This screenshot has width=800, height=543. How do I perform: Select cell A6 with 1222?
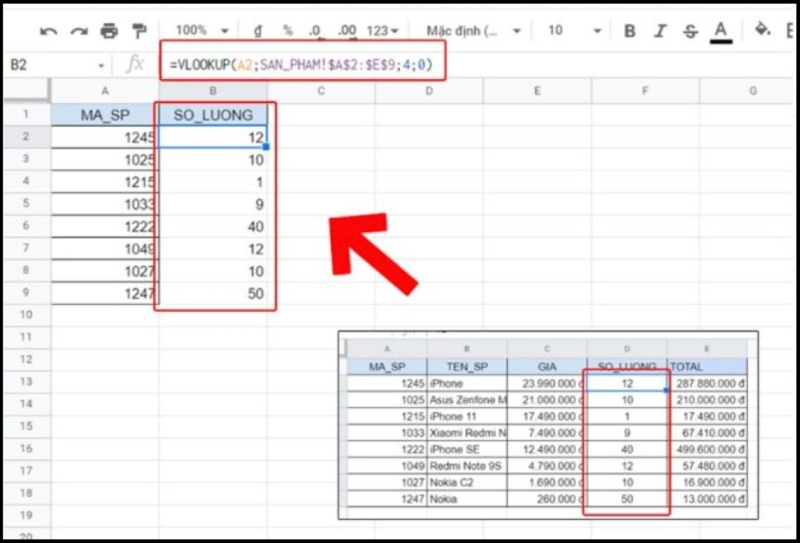click(x=105, y=227)
